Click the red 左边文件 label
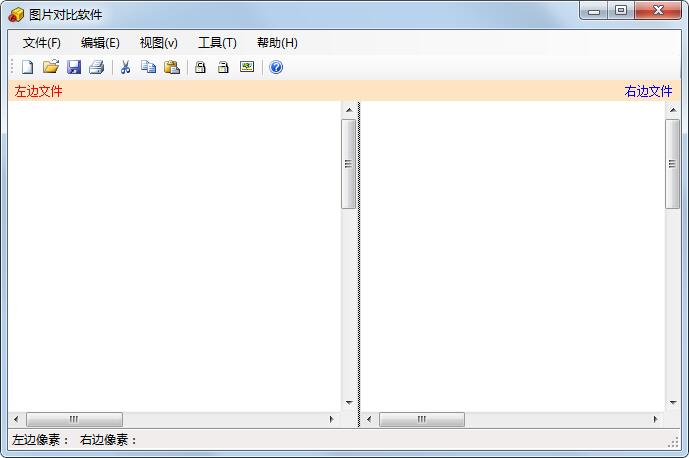The height and width of the screenshot is (458, 689). pyautogui.click(x=39, y=91)
